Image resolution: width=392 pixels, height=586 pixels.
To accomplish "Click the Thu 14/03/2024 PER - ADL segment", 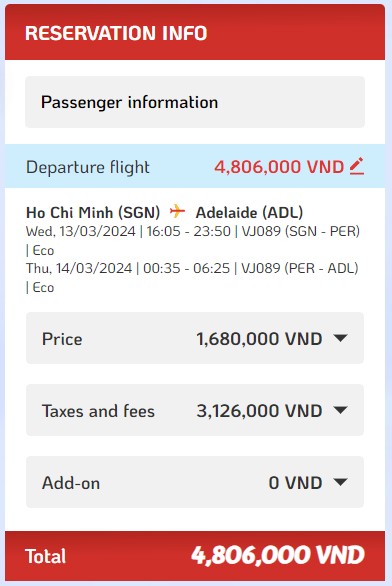I will [192, 278].
